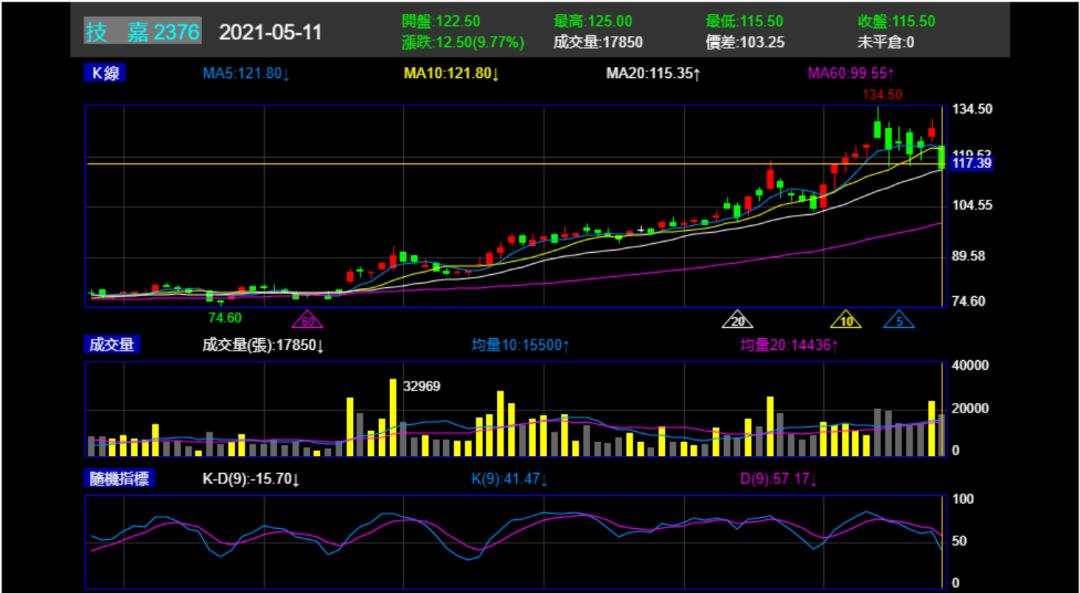The image size is (1080, 593).
Task: Click the D(9) stochastic value label
Action: [x=778, y=480]
